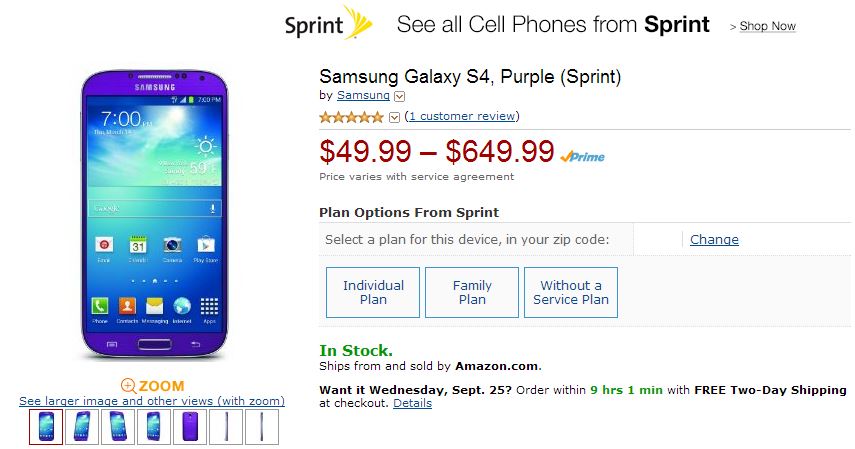
Task: Open See larger image and other views
Action: click(x=152, y=401)
